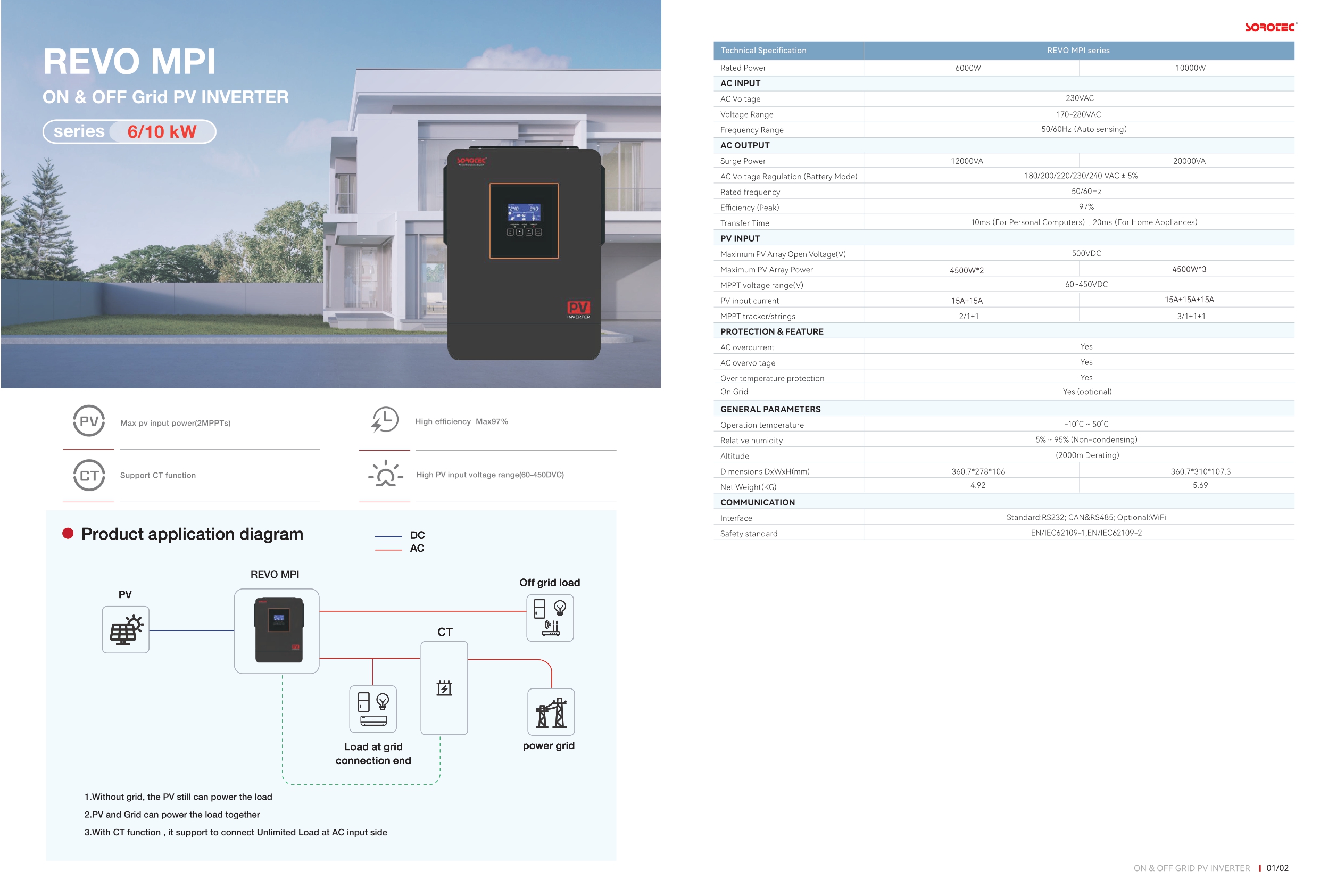This screenshot has width=1320, height=896.
Task: Click the Off grid load appliances icon
Action: (550, 618)
